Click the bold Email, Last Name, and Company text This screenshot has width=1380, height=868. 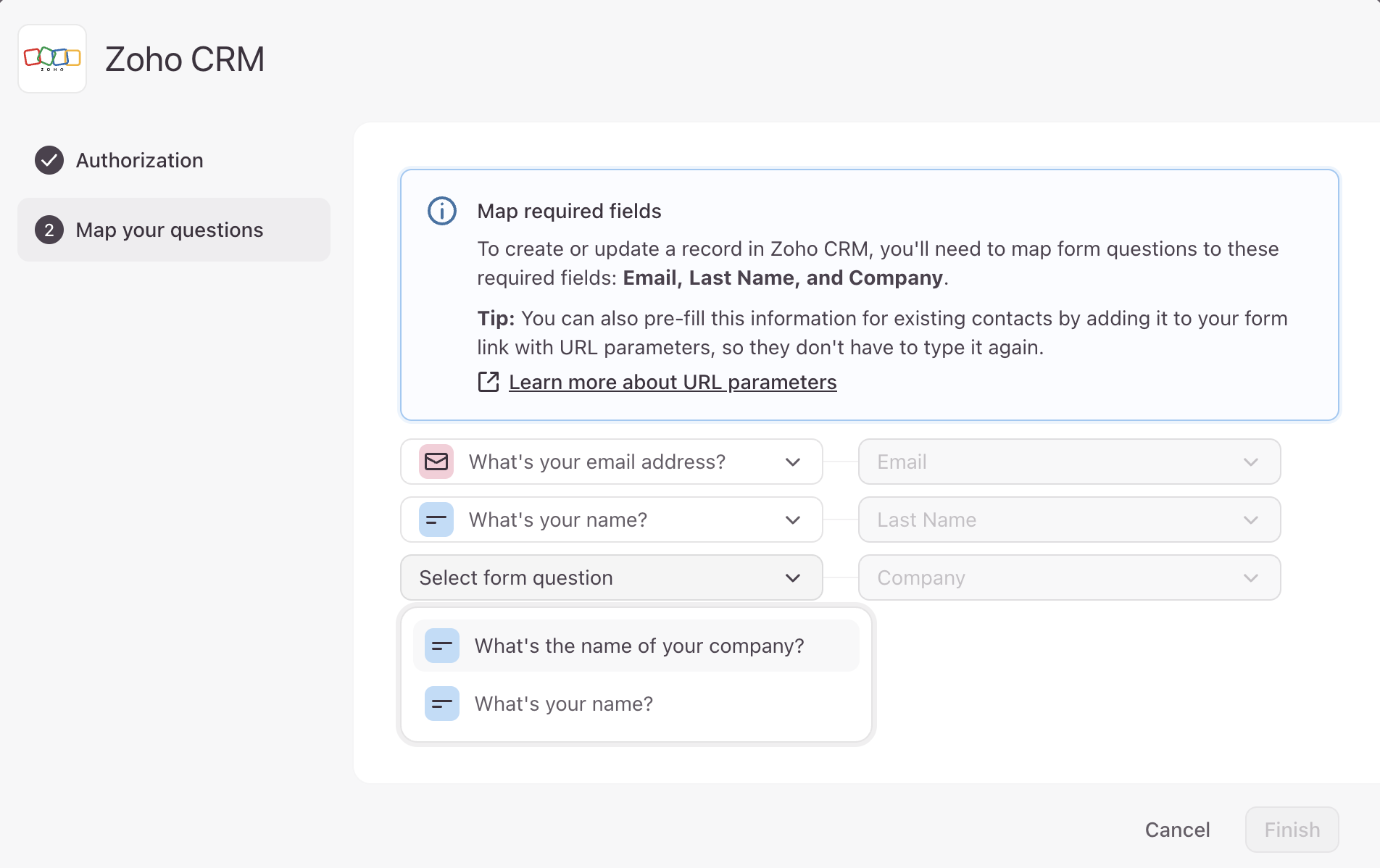pos(783,278)
